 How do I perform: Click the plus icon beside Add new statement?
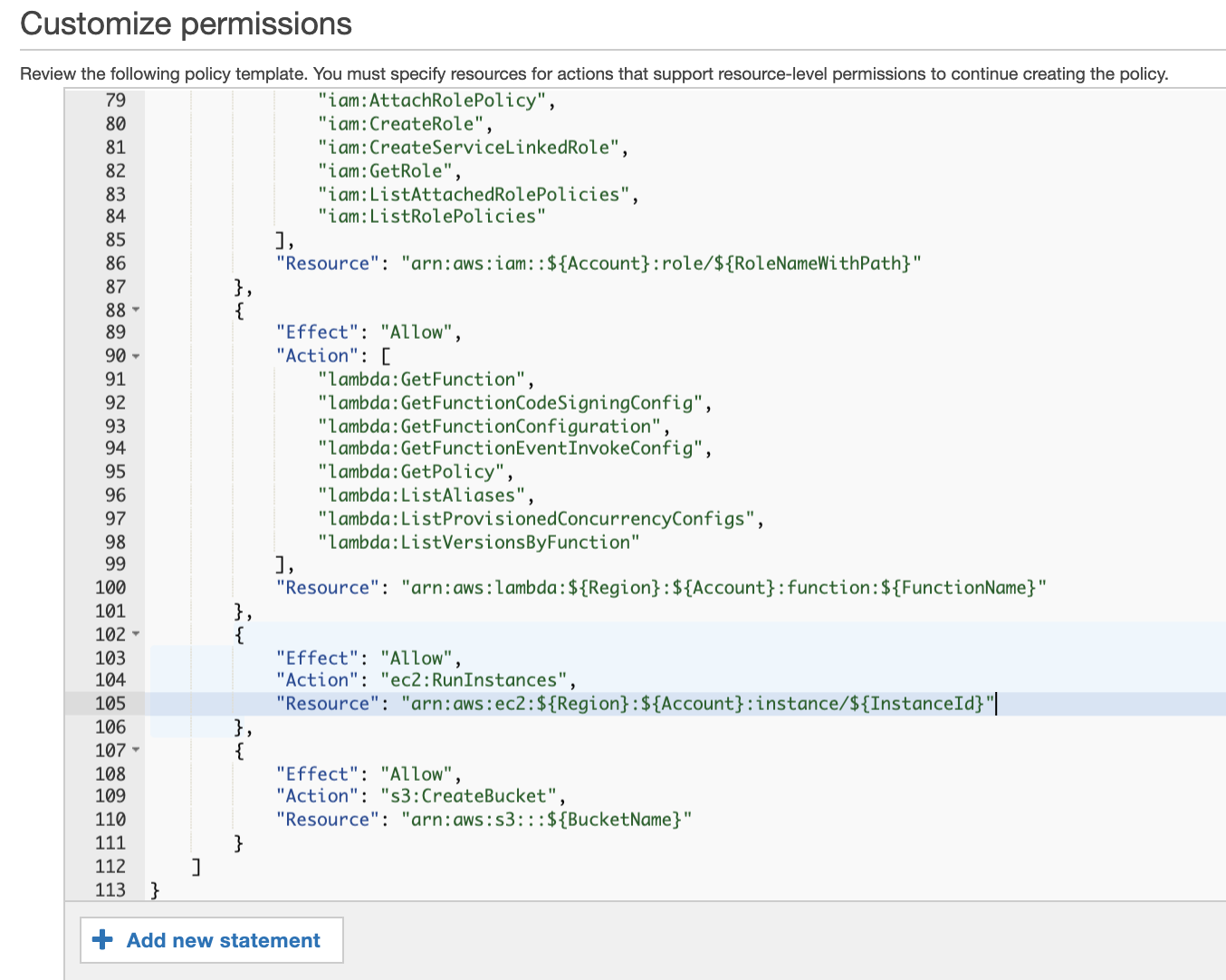coord(102,940)
